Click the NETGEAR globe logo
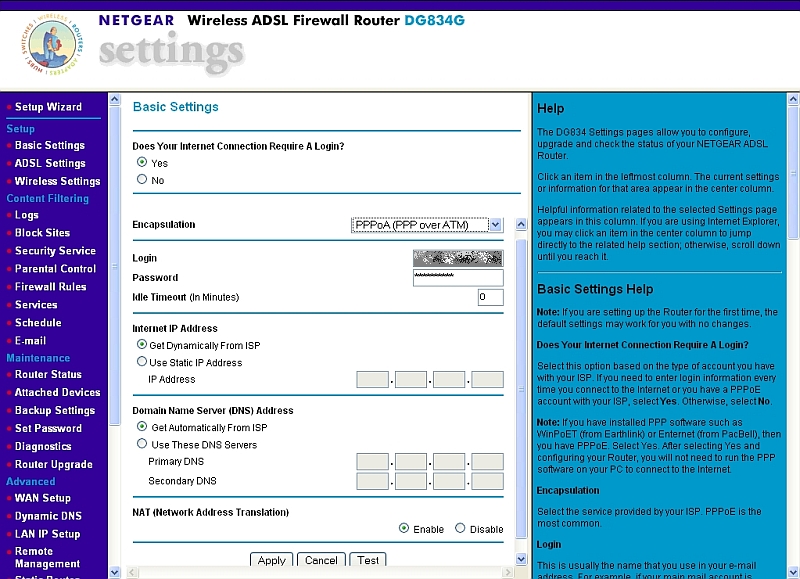This screenshot has width=800, height=579. coord(52,45)
